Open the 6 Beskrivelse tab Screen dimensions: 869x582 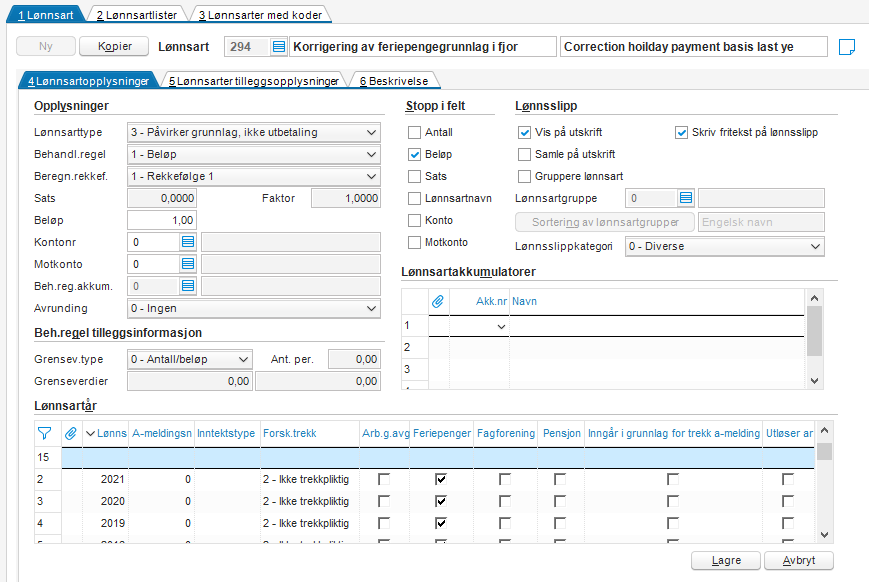pyautogui.click(x=394, y=81)
